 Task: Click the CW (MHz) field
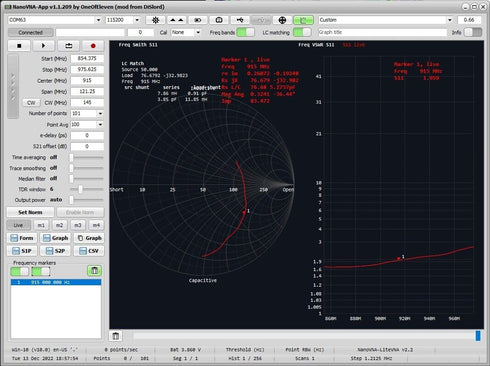point(87,102)
